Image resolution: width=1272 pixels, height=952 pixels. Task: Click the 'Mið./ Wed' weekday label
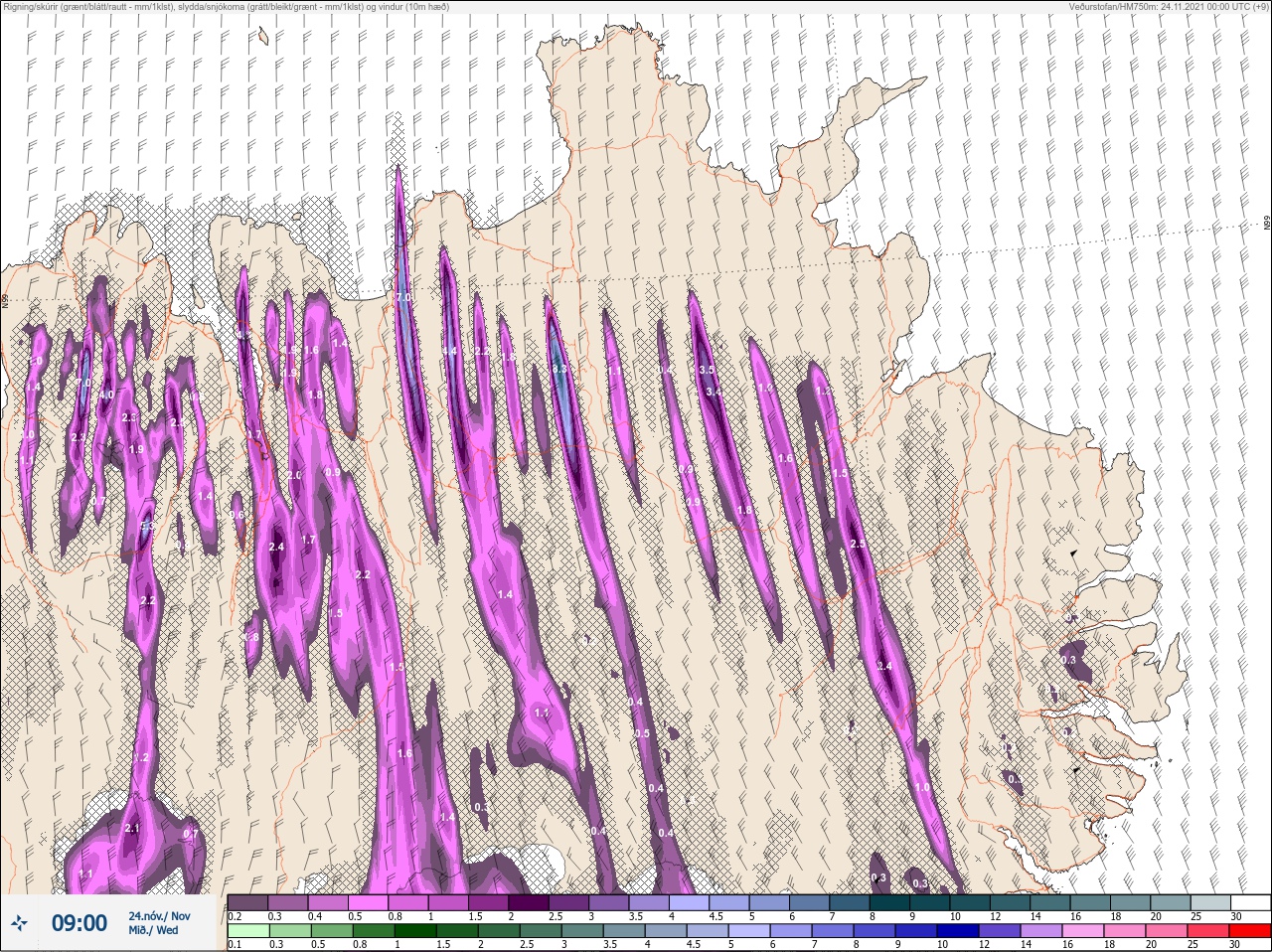[154, 930]
